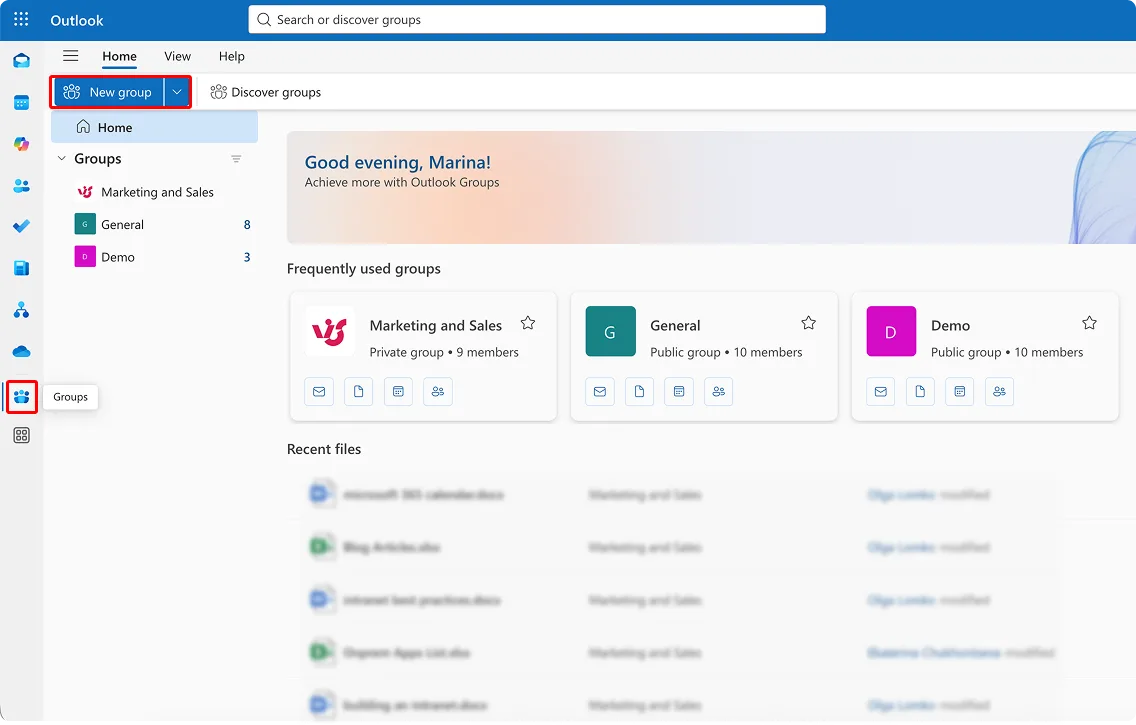Open the calendar icon on the Demo group card
The height and width of the screenshot is (725, 1136).
959,391
